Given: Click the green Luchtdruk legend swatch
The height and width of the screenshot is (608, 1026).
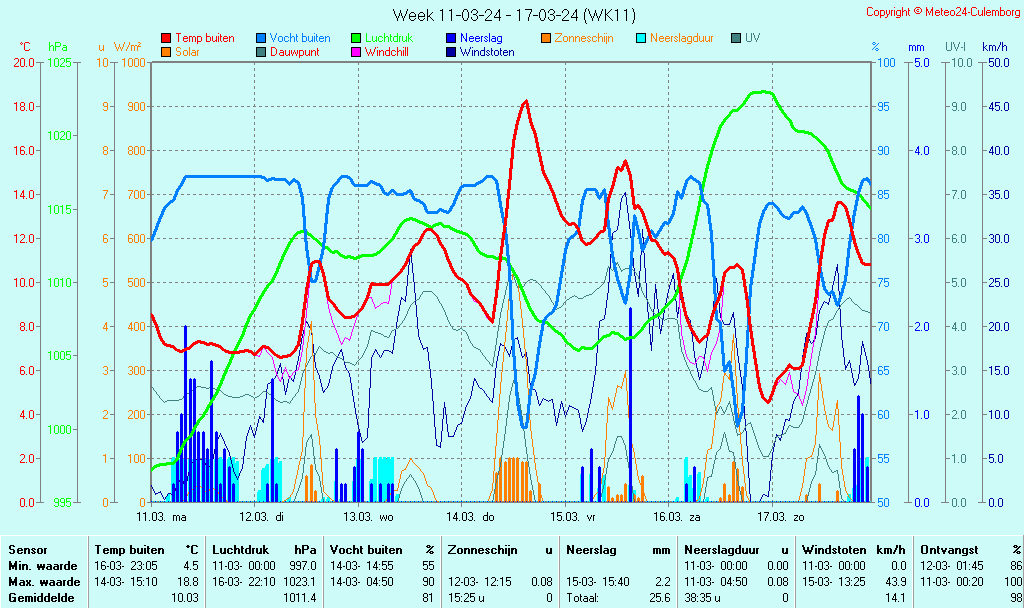Looking at the screenshot, I should coord(356,39).
